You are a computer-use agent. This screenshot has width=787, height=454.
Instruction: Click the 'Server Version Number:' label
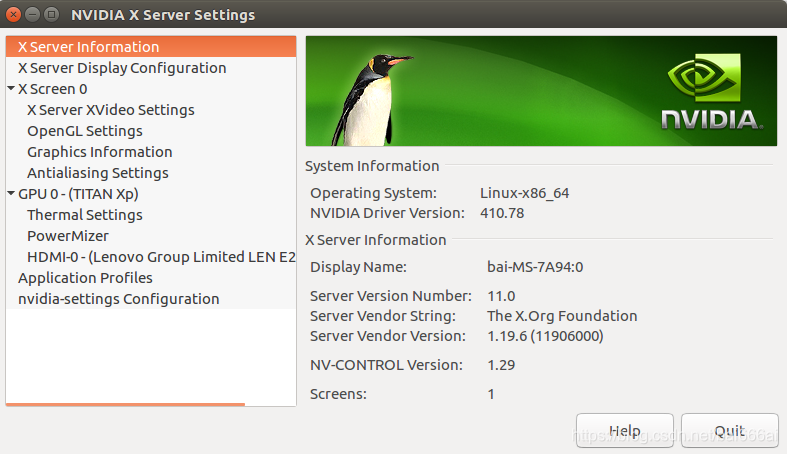tap(391, 296)
